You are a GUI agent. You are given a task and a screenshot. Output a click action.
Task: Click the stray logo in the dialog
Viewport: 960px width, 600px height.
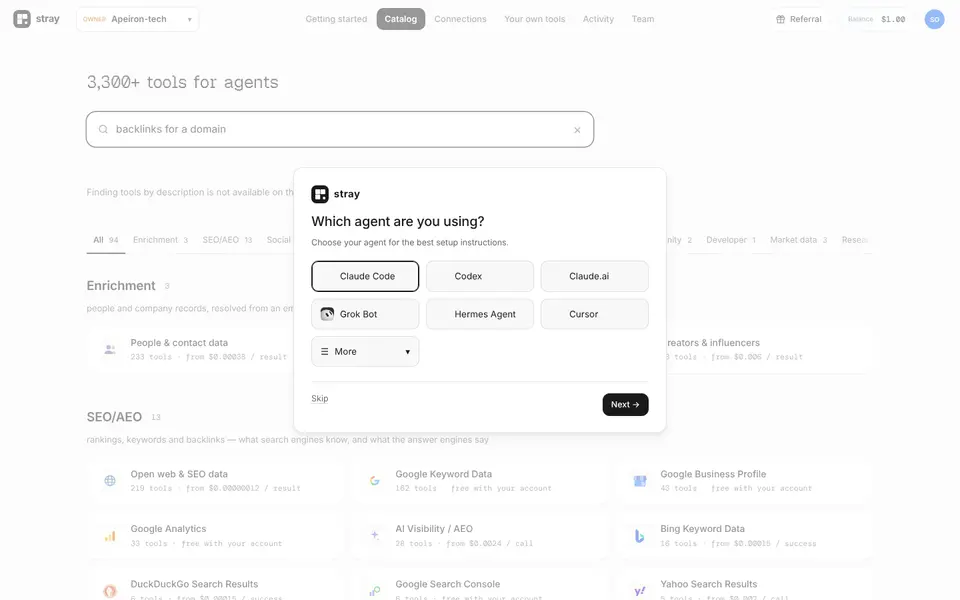pos(320,194)
